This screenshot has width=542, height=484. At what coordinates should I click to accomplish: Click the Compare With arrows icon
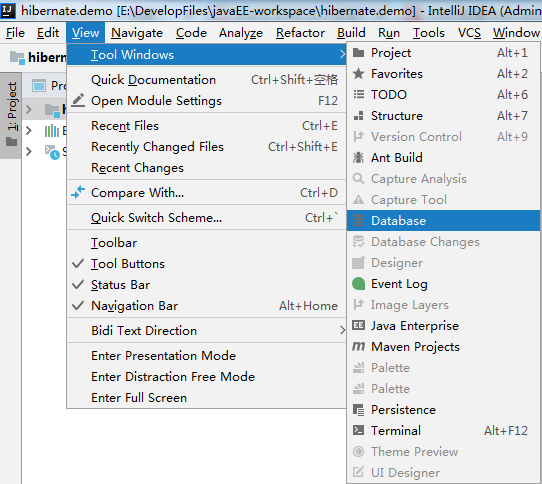tap(78, 192)
